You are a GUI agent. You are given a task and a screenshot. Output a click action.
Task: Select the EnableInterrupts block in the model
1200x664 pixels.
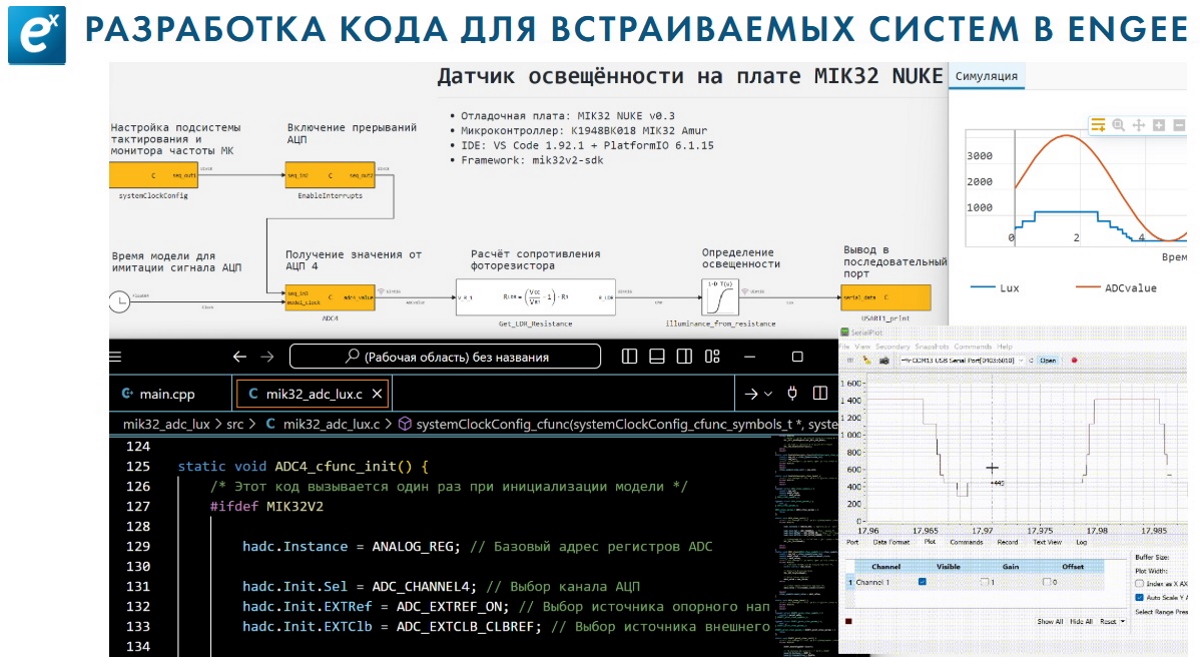click(331, 174)
